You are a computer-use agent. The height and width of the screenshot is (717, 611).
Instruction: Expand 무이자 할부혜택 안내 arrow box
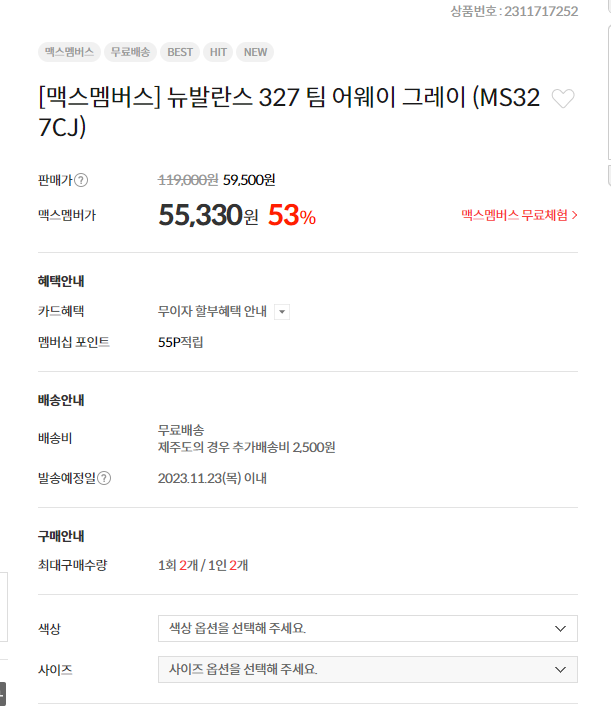click(x=282, y=312)
